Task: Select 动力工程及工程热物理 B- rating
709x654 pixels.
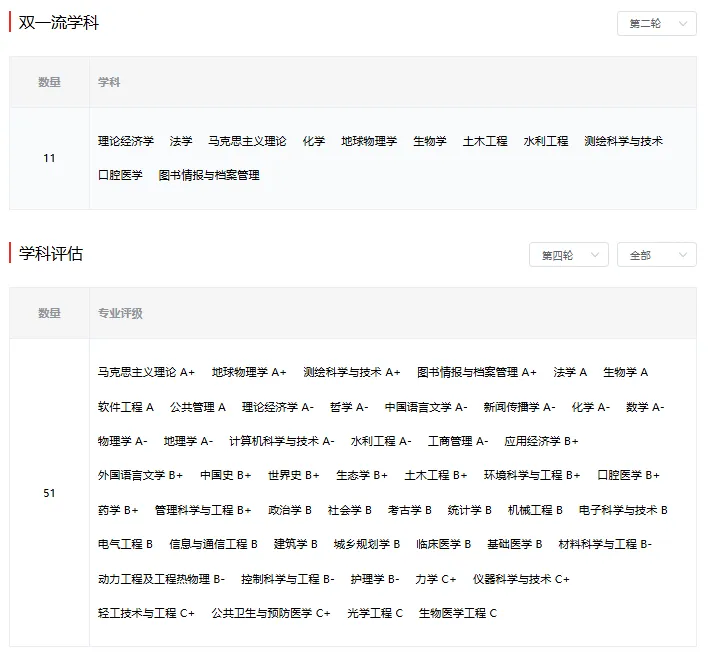Action: pos(161,579)
